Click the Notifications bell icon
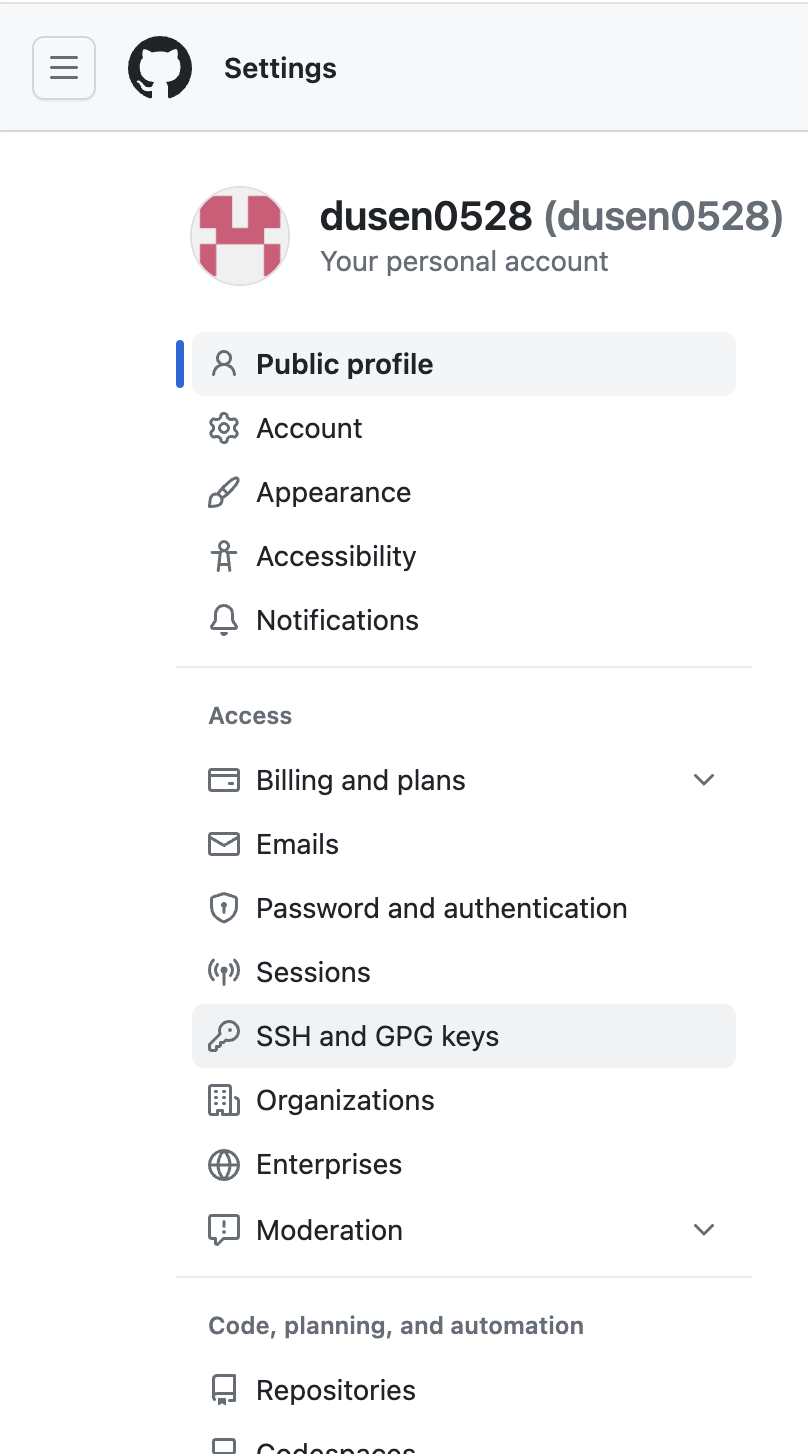Screen dimensions: 808x1454 click(x=224, y=621)
